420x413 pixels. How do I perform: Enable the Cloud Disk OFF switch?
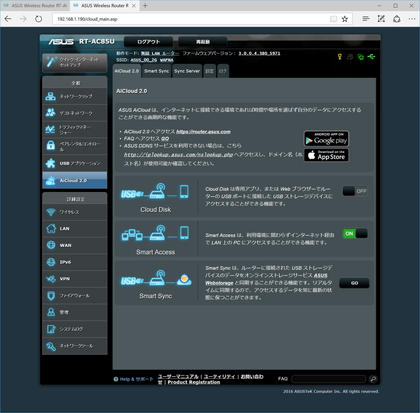(x=355, y=191)
